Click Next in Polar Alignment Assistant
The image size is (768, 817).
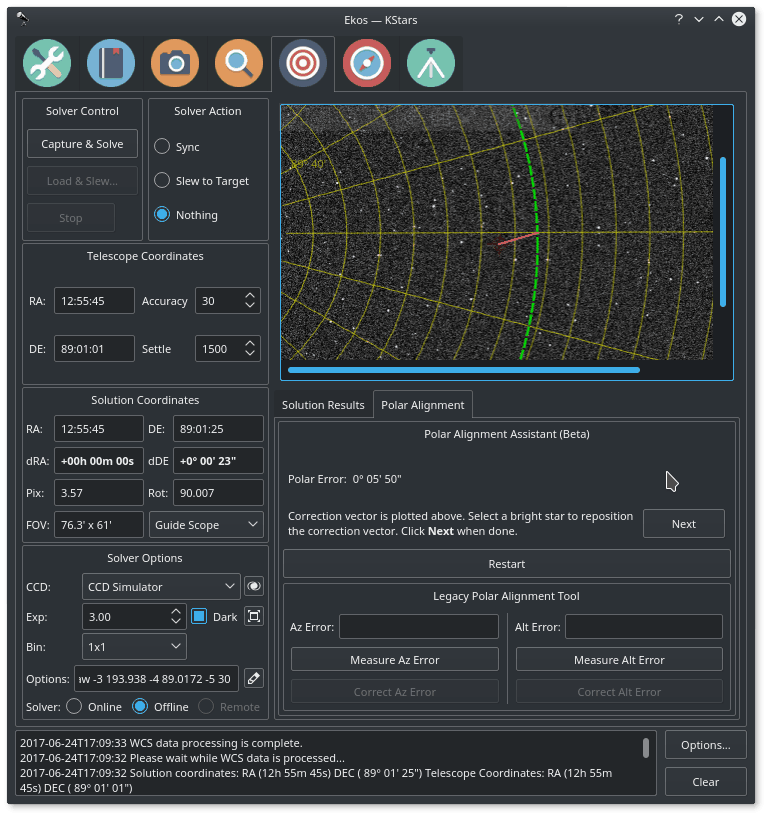tap(683, 524)
